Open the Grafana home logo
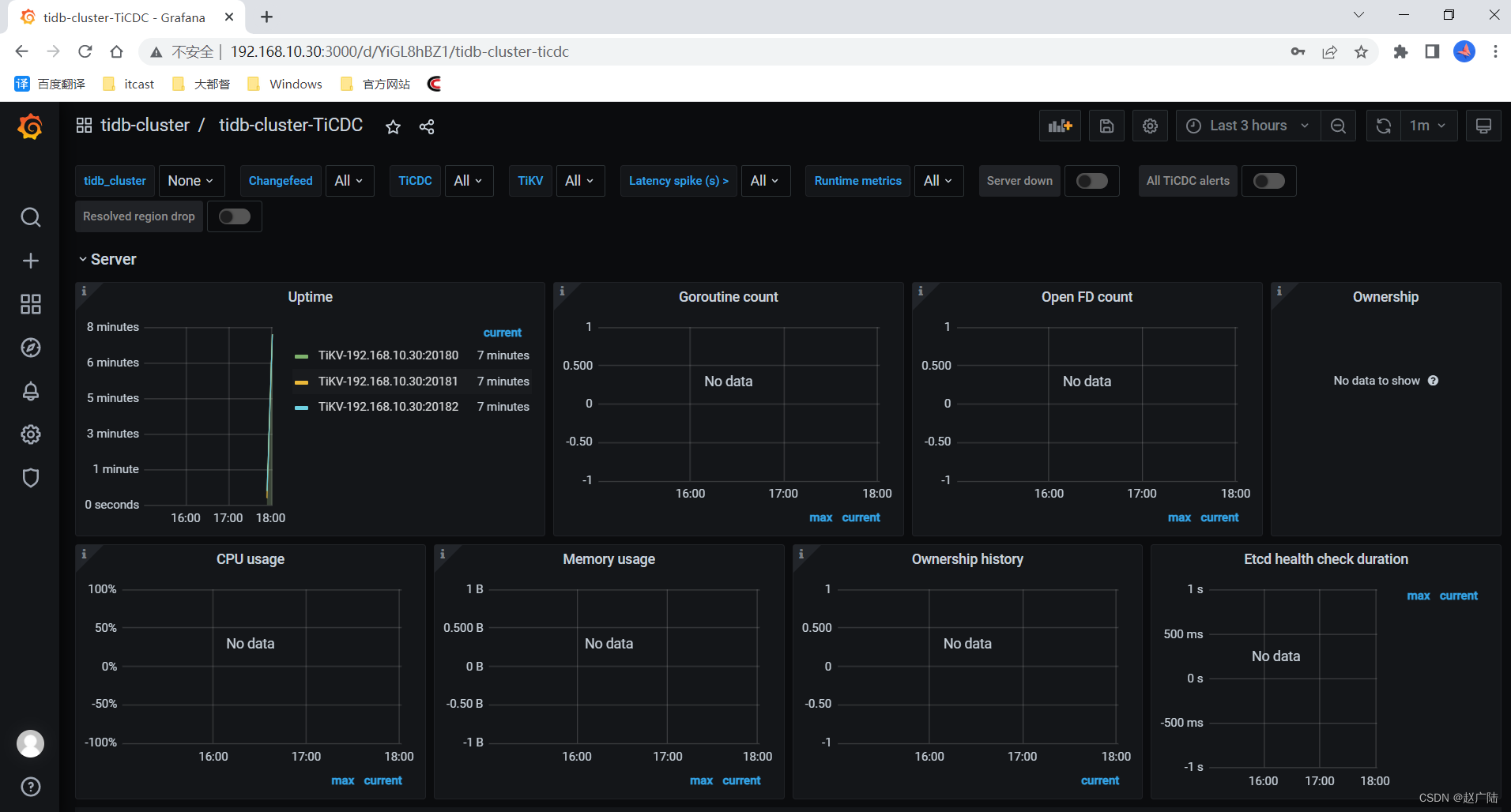The width and height of the screenshot is (1511, 812). [30, 126]
